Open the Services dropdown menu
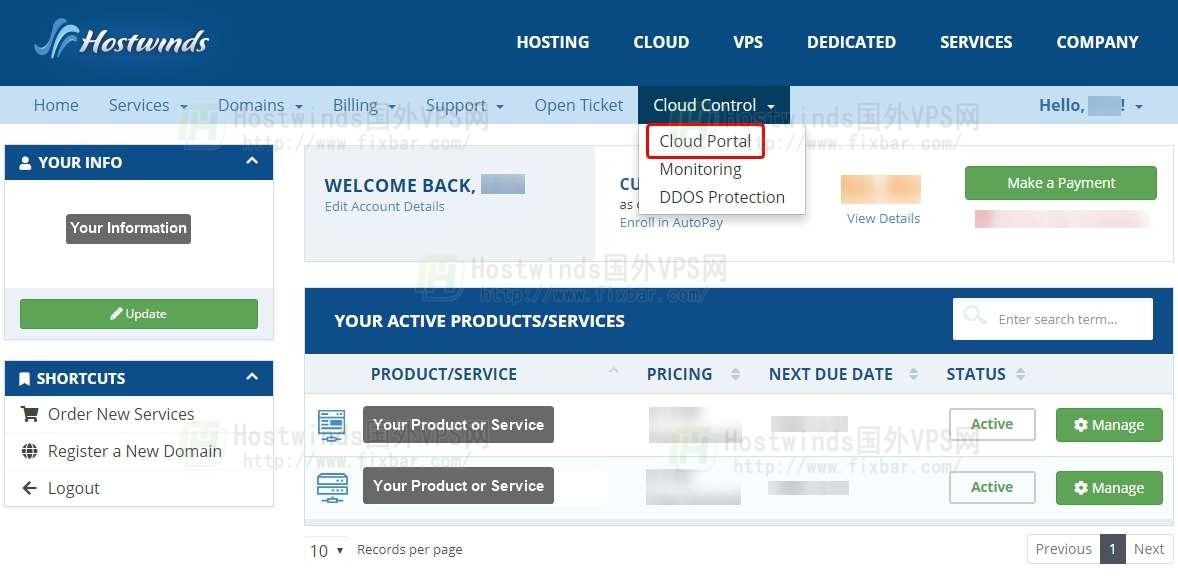 point(148,105)
